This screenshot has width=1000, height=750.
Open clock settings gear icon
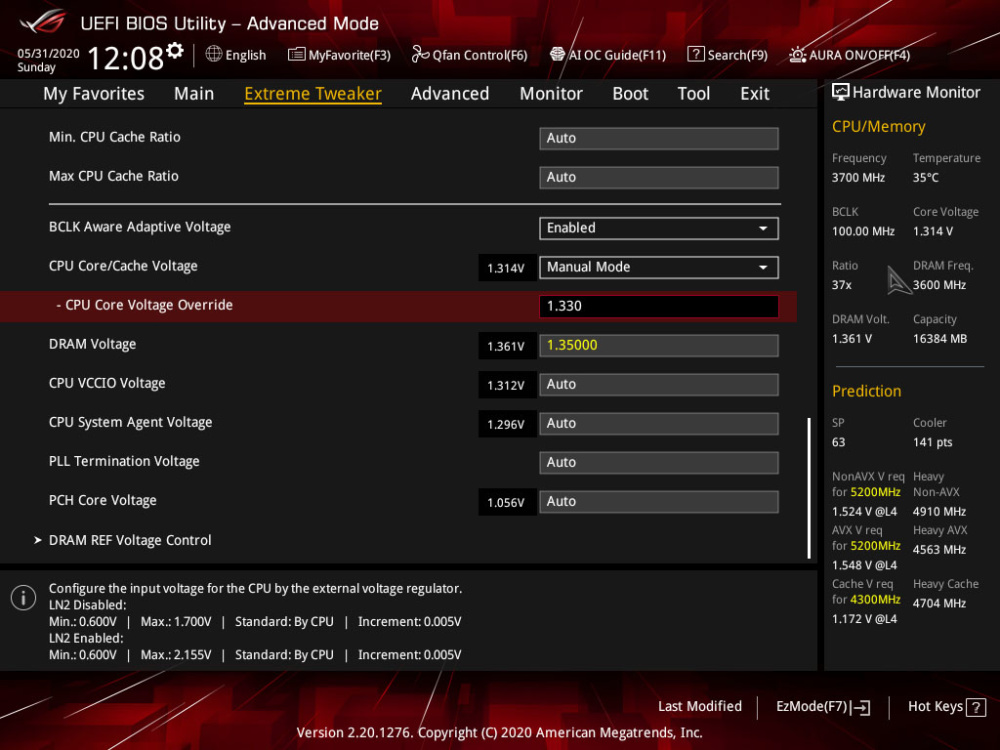point(175,50)
